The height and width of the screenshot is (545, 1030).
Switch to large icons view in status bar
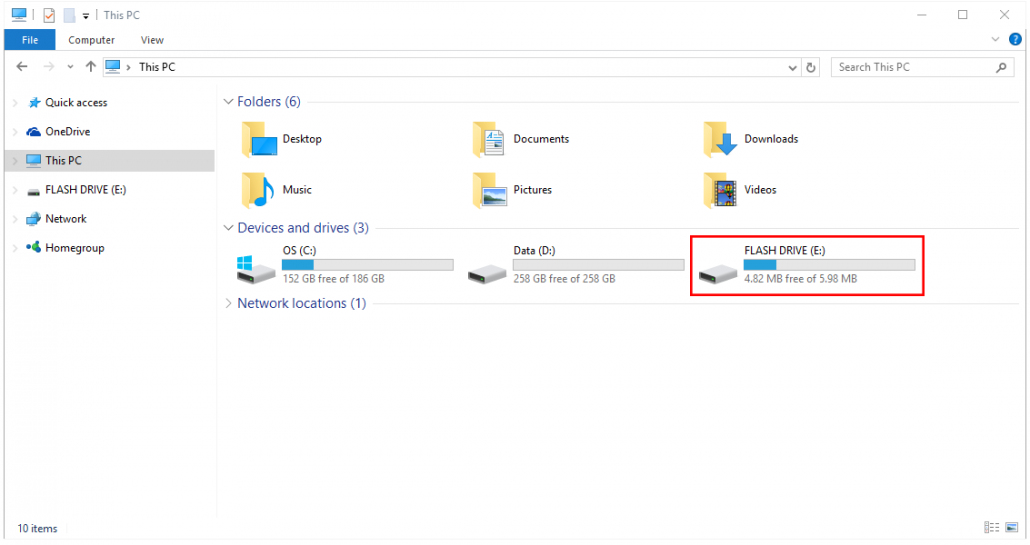[x=1012, y=528]
